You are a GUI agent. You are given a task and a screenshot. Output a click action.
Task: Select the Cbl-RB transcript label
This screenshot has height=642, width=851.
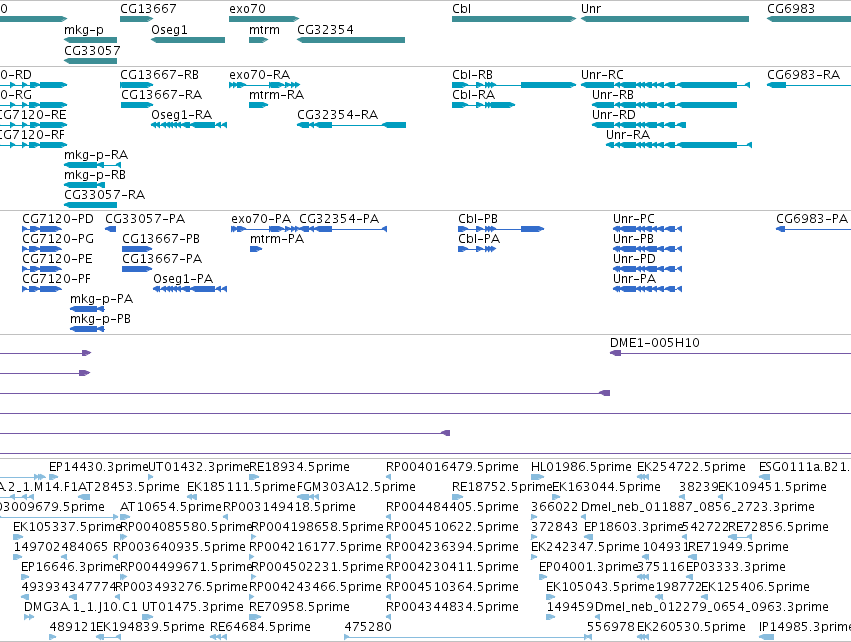coord(472,75)
